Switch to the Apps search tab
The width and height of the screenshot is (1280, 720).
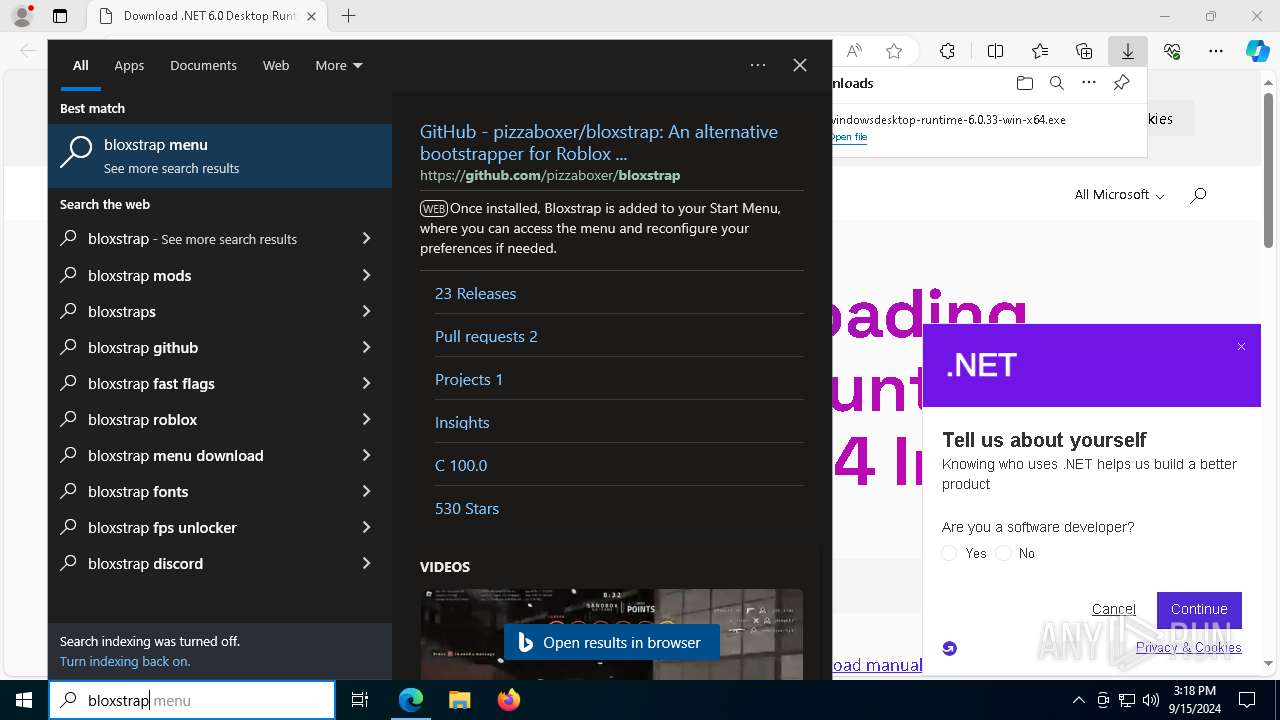click(x=129, y=65)
